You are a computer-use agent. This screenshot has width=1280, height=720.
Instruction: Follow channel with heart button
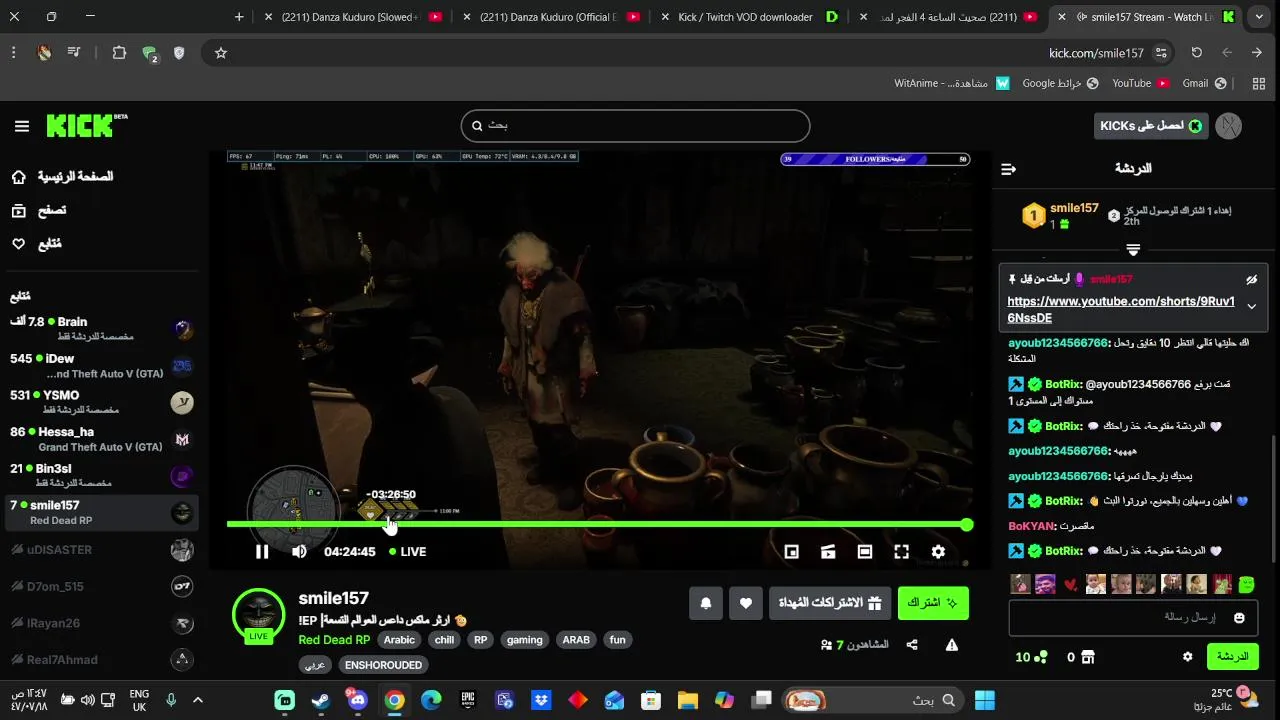[x=746, y=603]
